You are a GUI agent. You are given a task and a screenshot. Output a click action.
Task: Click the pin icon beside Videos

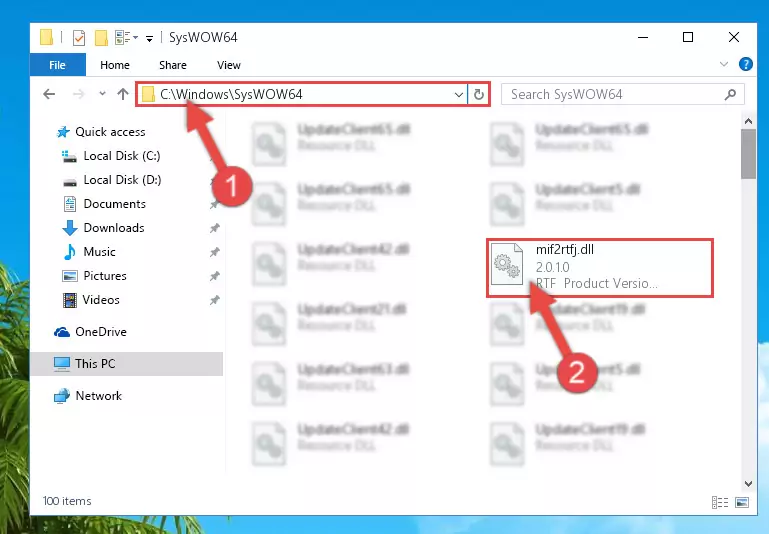(214, 300)
